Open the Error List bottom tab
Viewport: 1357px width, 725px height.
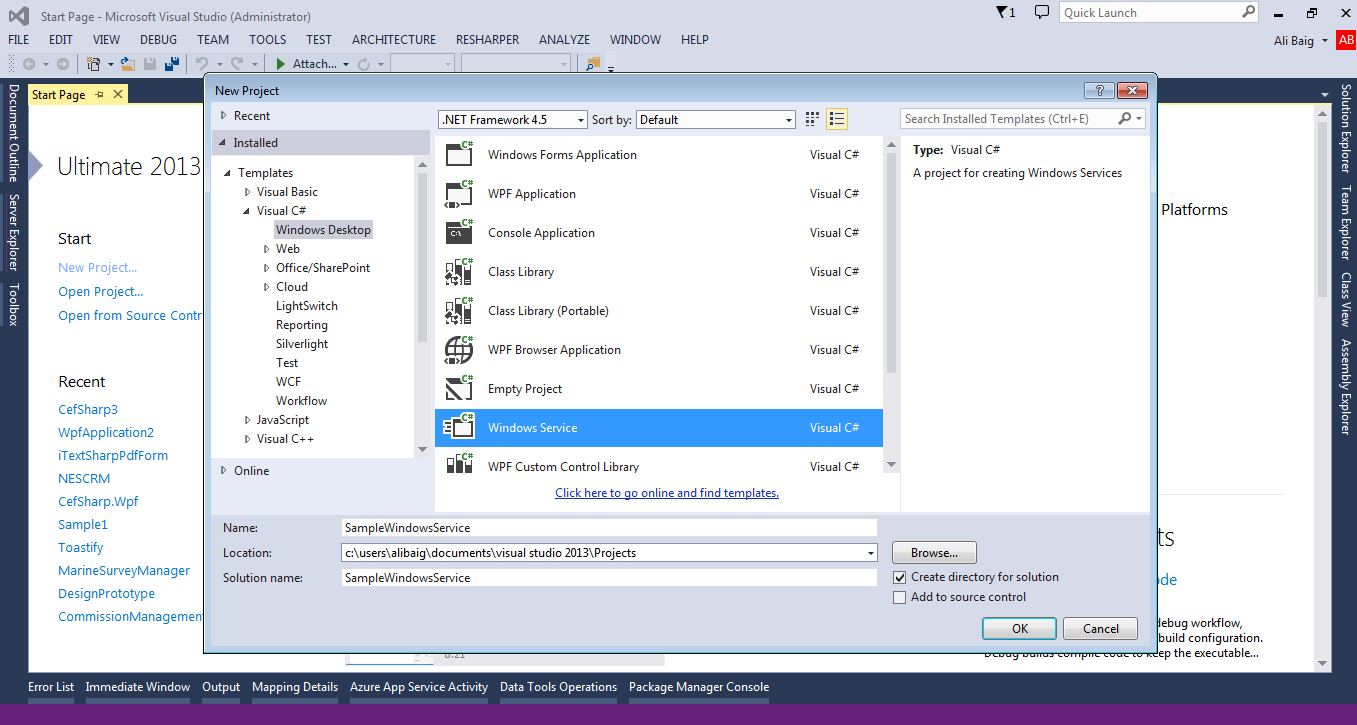(x=51, y=687)
